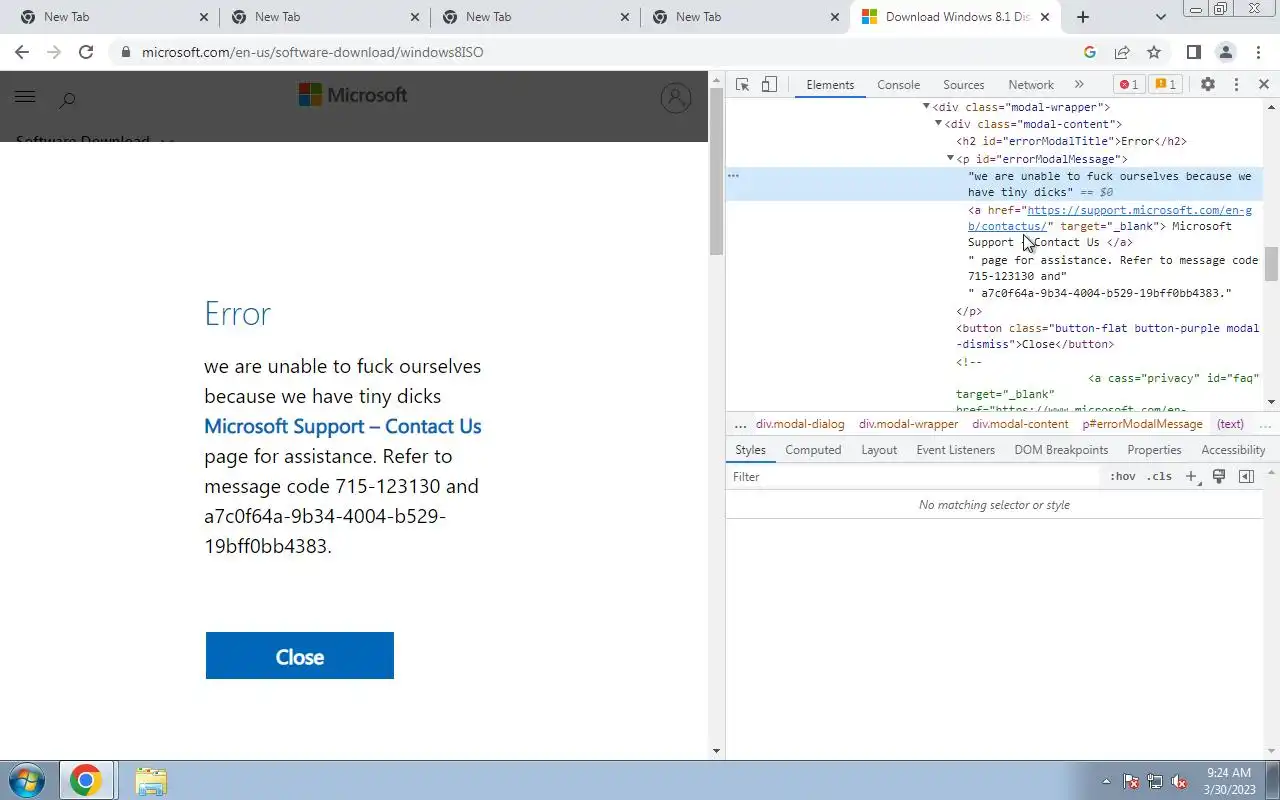1280x800 pixels.
Task: Open the red error count badge
Action: tap(1129, 85)
